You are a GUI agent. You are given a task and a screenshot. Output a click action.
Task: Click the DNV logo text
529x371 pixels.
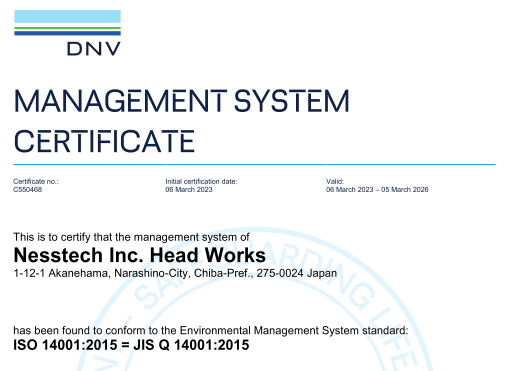pos(94,49)
